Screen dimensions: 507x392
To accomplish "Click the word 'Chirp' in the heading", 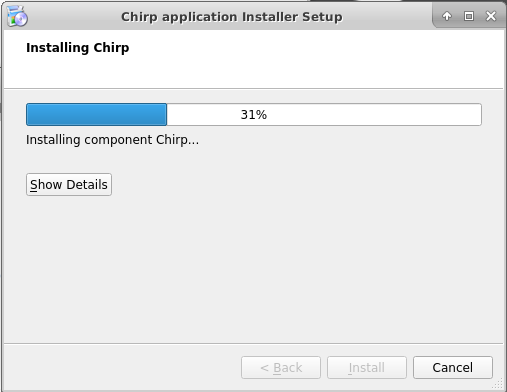I will click(x=111, y=48).
